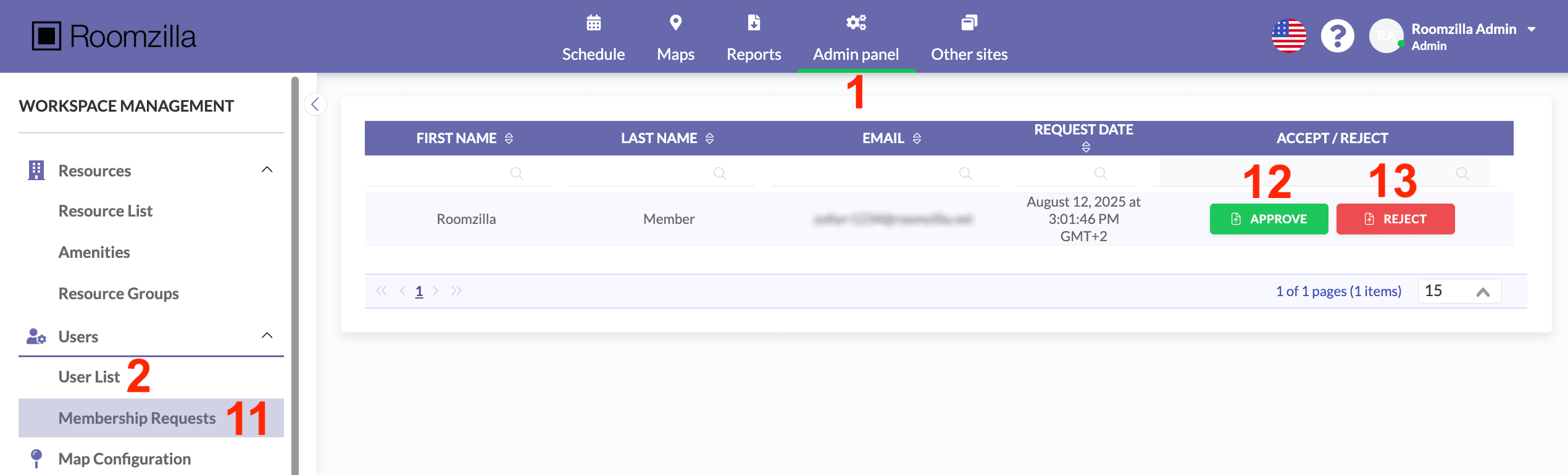Collapse the Resources section
This screenshot has height=475, width=1568.
267,170
